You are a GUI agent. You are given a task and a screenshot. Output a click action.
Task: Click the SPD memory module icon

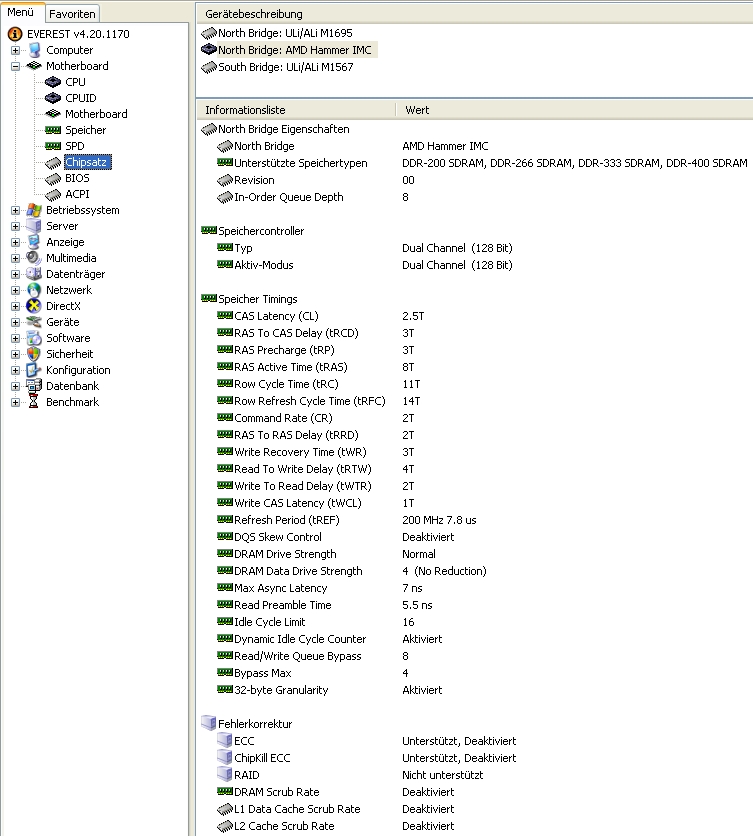53,146
